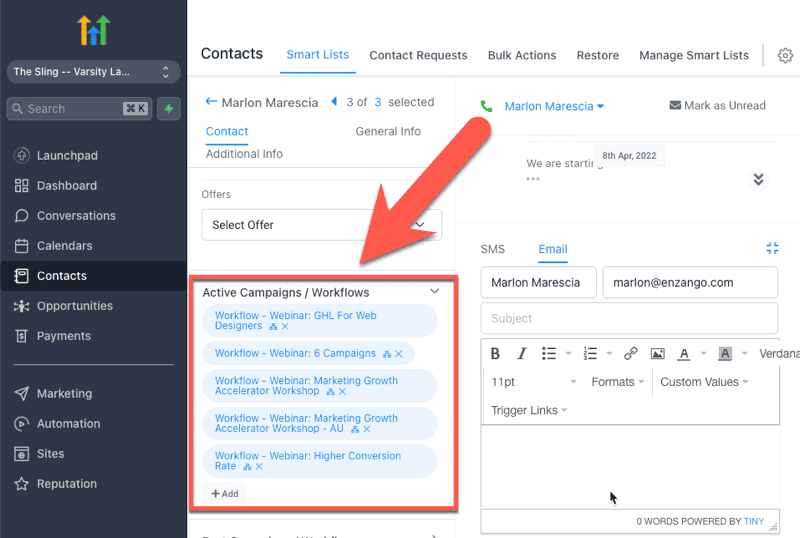This screenshot has height=538, width=800.
Task: Click the double chevron to expand conversation
Action: [x=758, y=179]
